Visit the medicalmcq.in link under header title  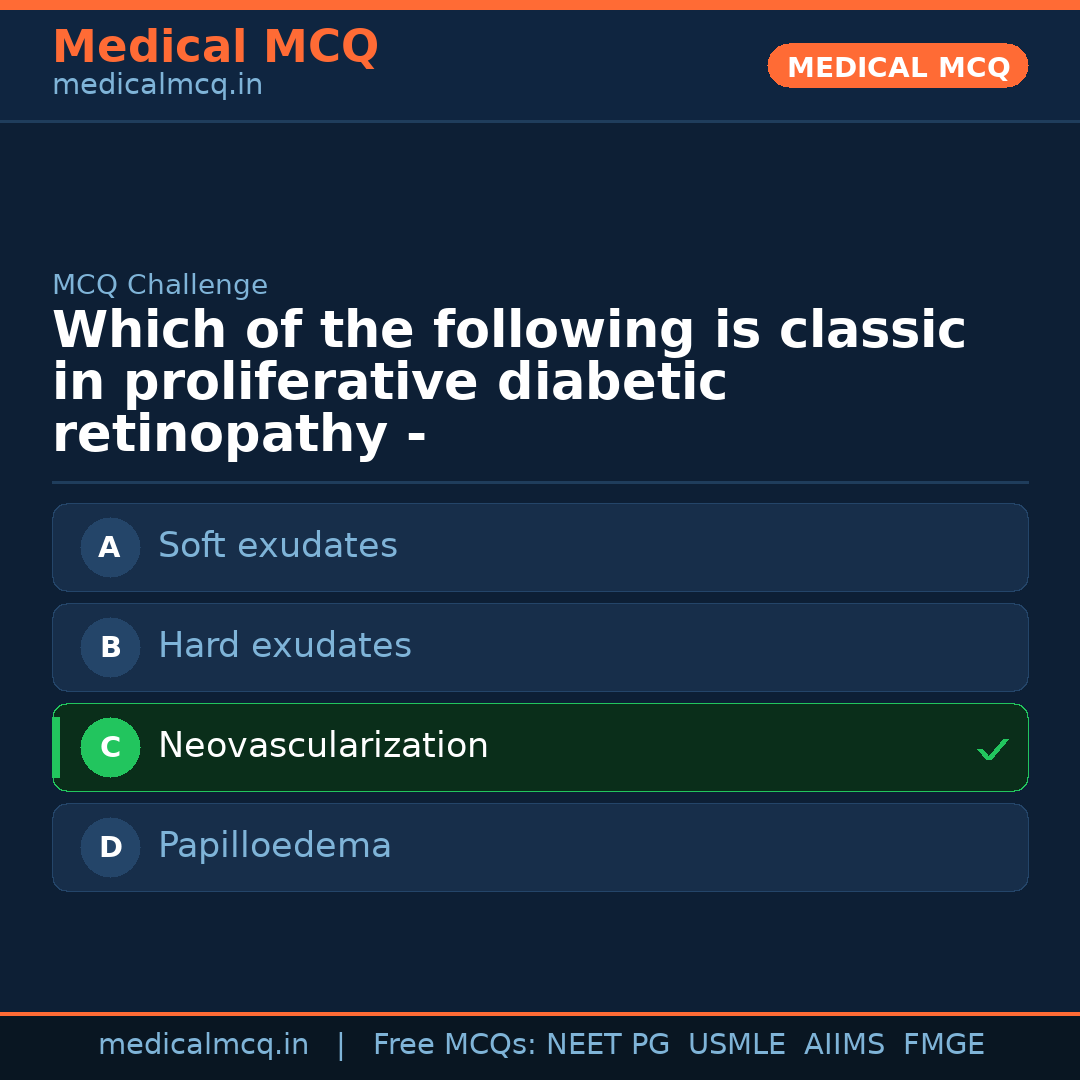pyautogui.click(x=157, y=85)
